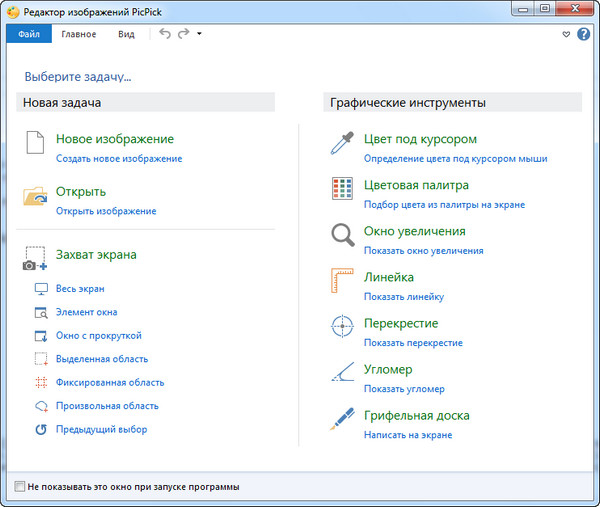Collapse ribbon via heart-shaped arrow icon

click(567, 34)
